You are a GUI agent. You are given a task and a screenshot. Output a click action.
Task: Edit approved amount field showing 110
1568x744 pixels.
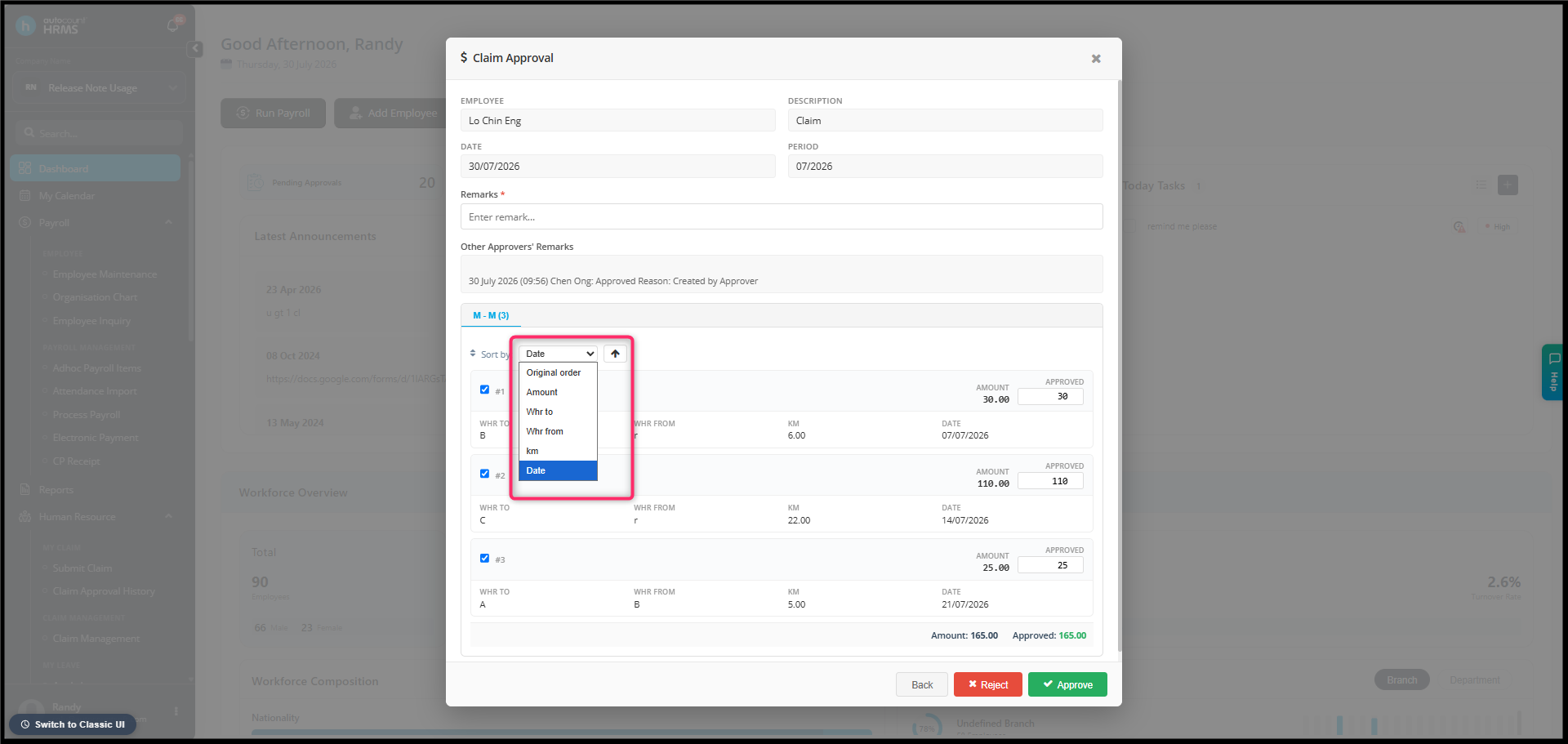[x=1050, y=481]
